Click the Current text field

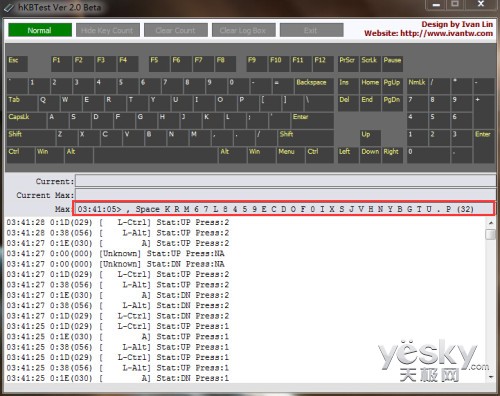point(285,181)
